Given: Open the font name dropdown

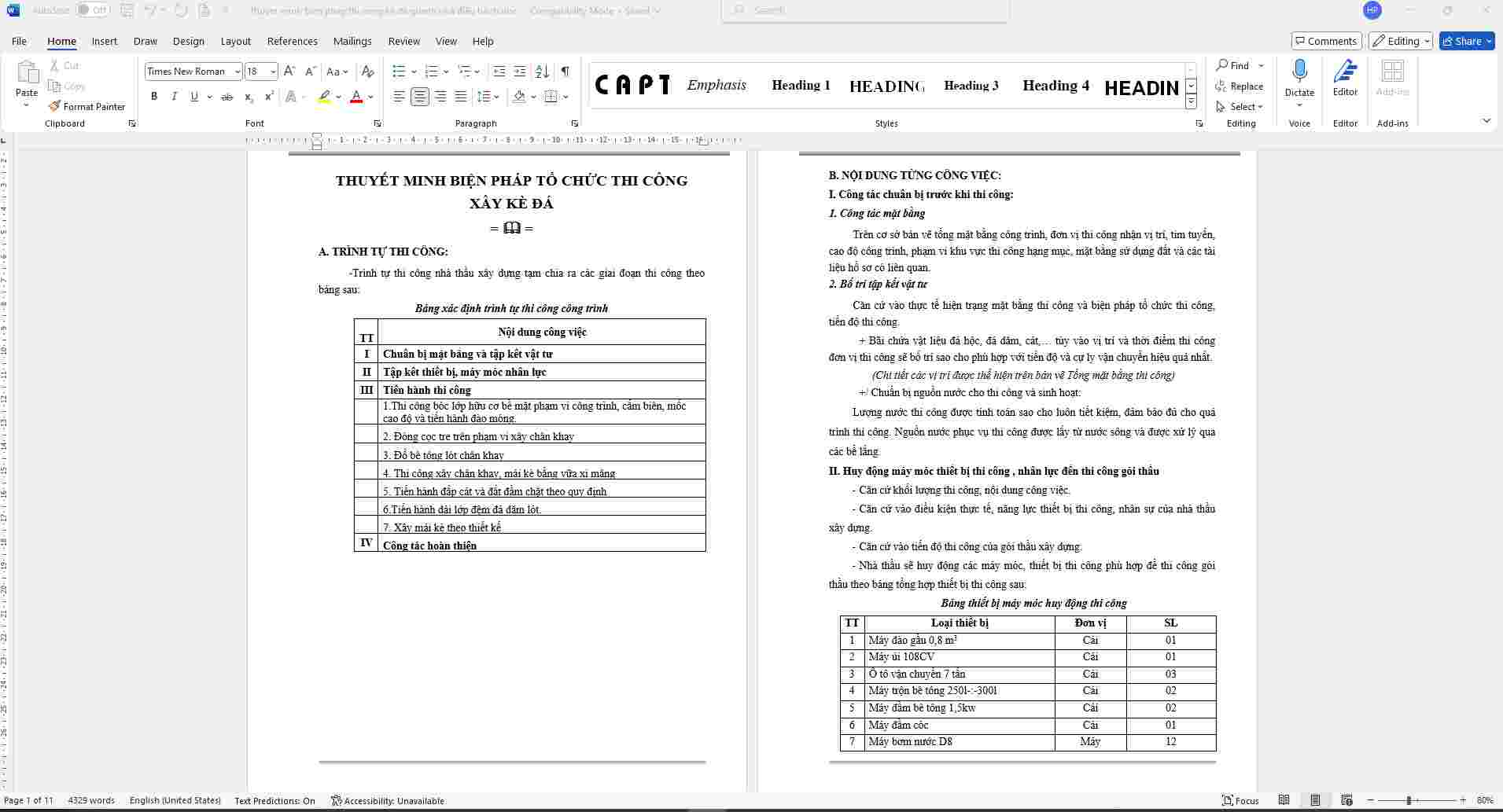Looking at the screenshot, I should pyautogui.click(x=237, y=72).
